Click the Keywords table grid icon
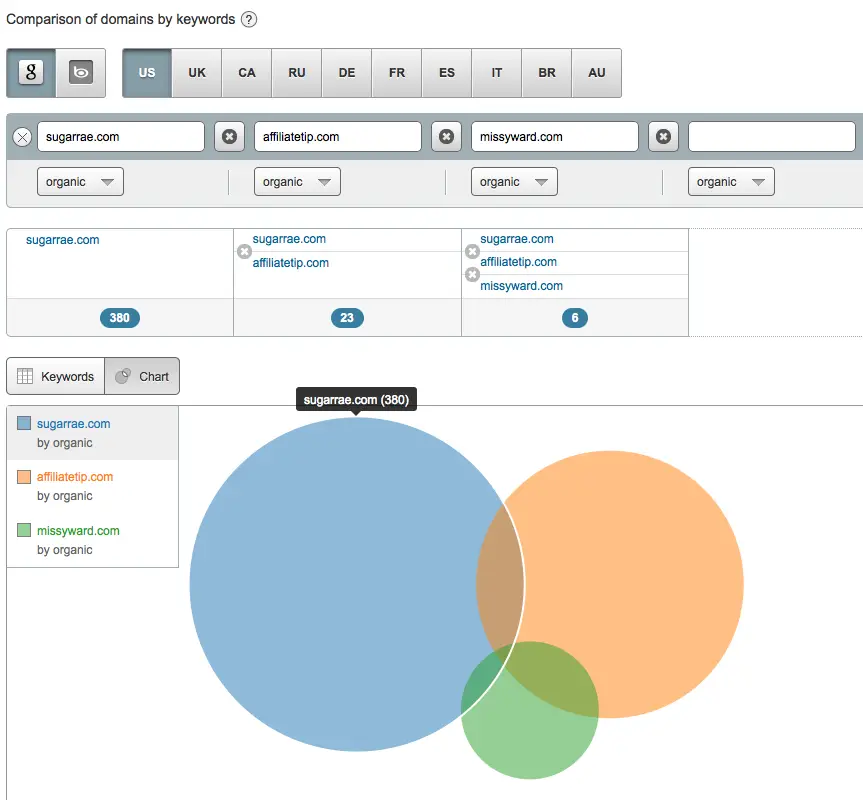Image resolution: width=863 pixels, height=800 pixels. pos(25,376)
